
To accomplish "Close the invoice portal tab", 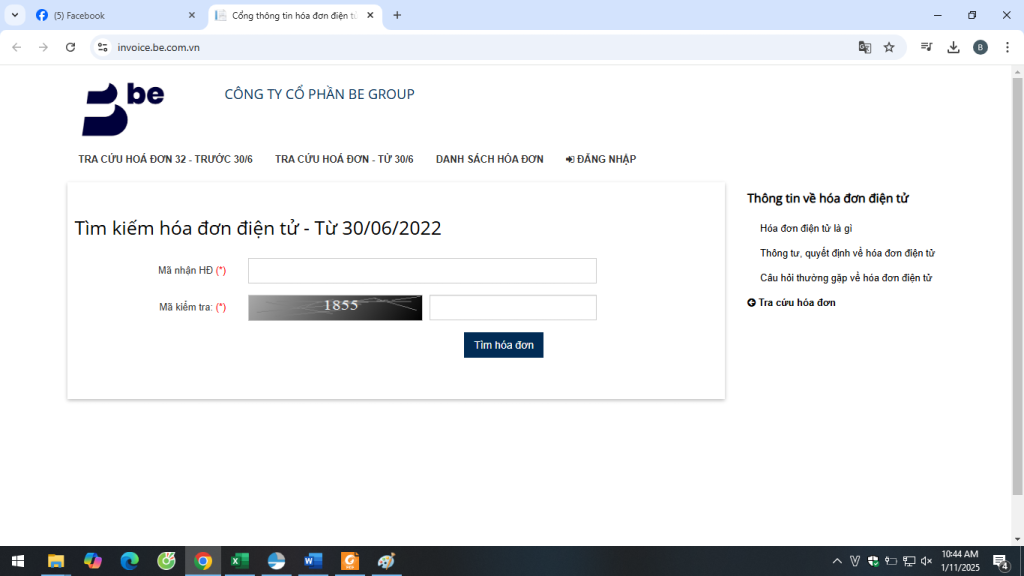I will point(370,15).
